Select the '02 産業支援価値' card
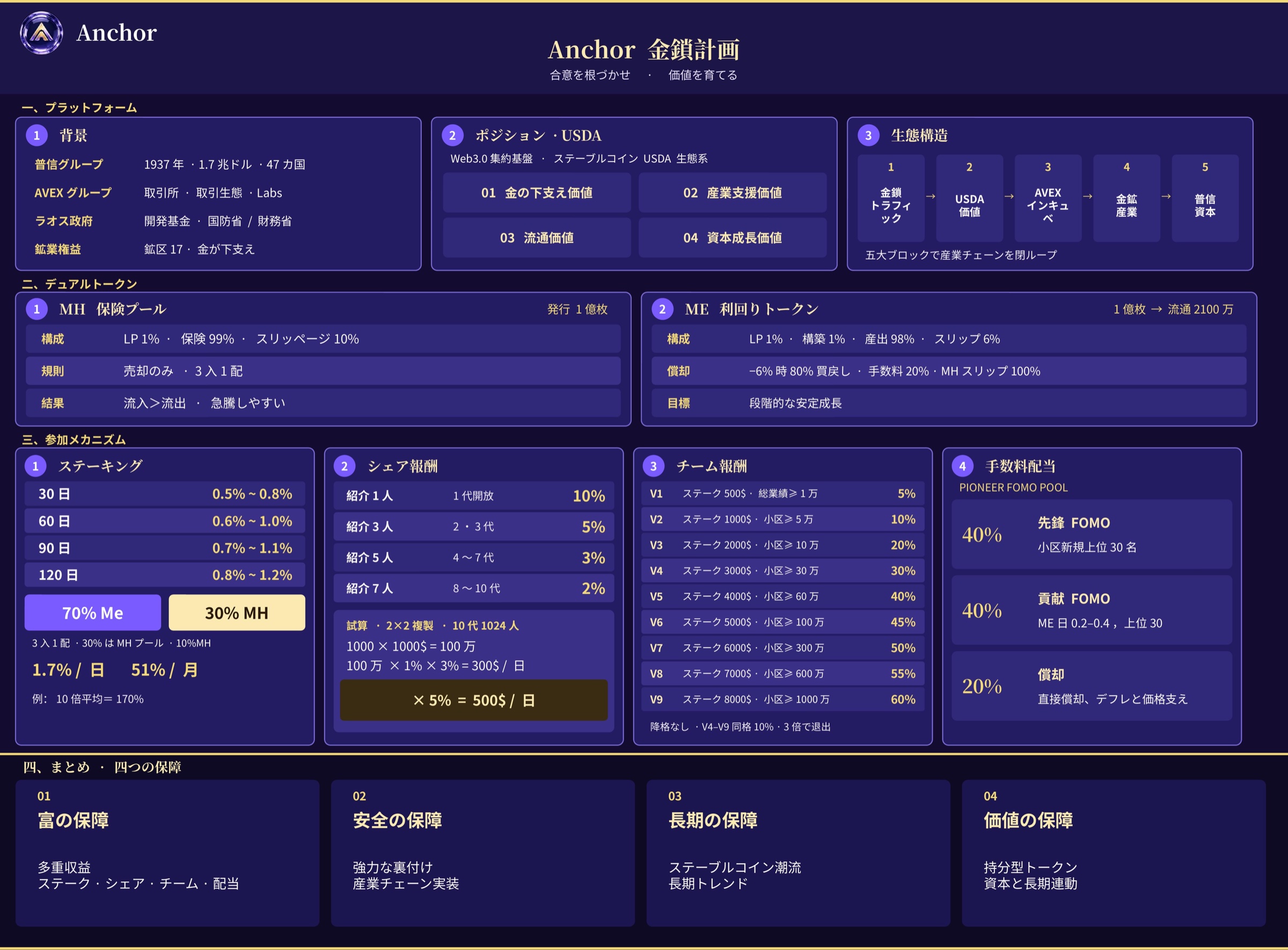 point(733,193)
